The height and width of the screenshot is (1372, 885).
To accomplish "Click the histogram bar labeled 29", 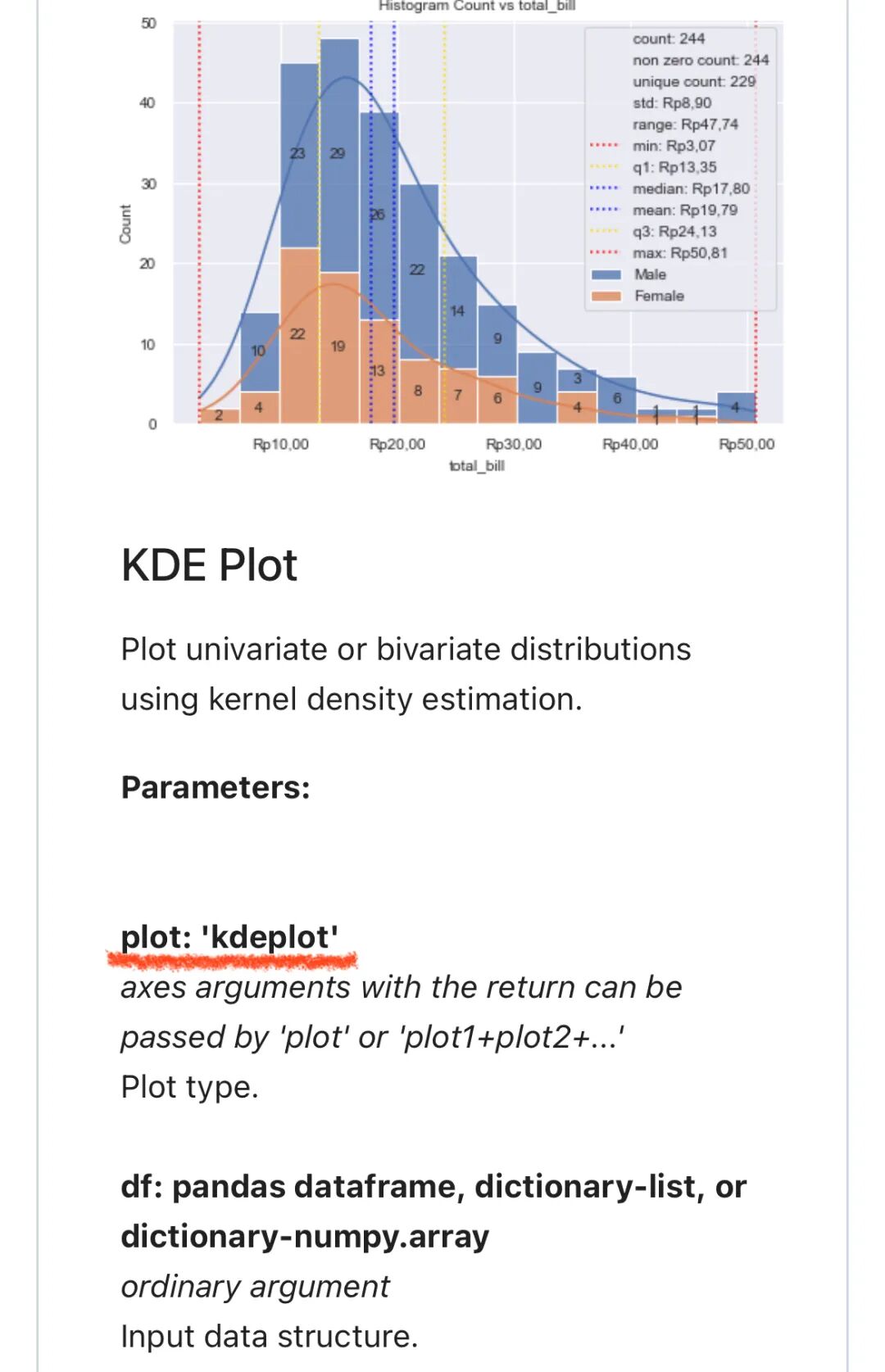I will pyautogui.click(x=339, y=156).
